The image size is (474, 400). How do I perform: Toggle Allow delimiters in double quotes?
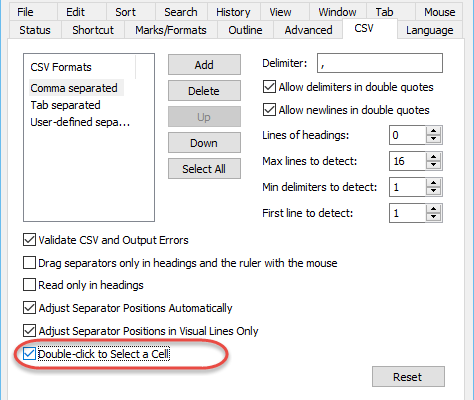click(x=269, y=87)
